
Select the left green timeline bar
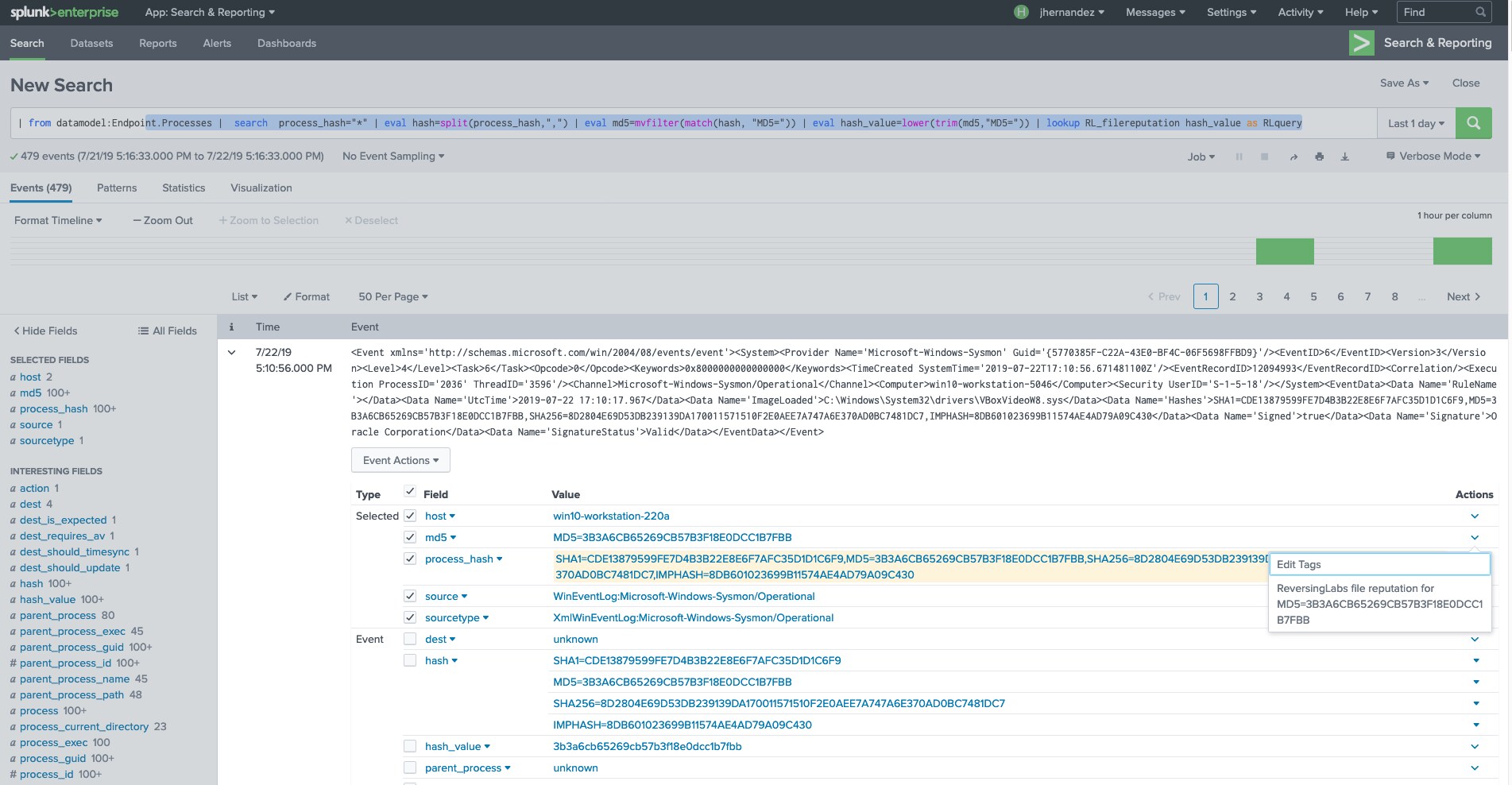coord(1285,251)
